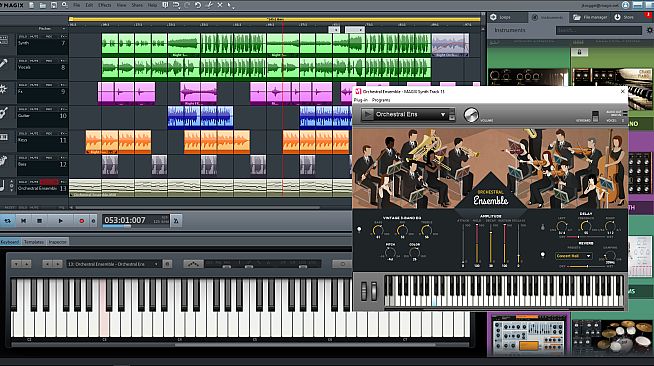Solo the Synth track

(x=23, y=37)
